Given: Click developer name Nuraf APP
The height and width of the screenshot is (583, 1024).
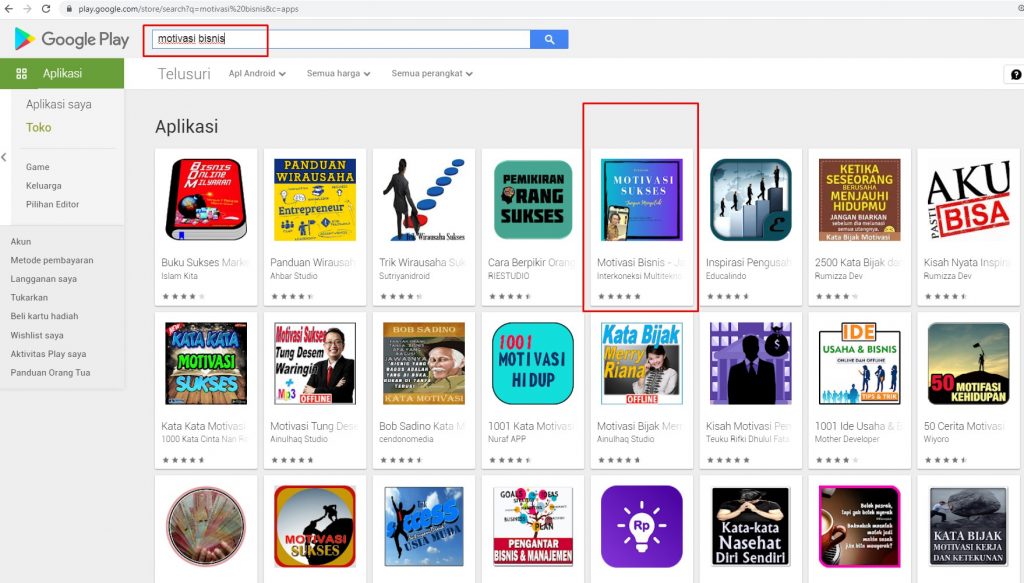Looking at the screenshot, I should [x=507, y=439].
